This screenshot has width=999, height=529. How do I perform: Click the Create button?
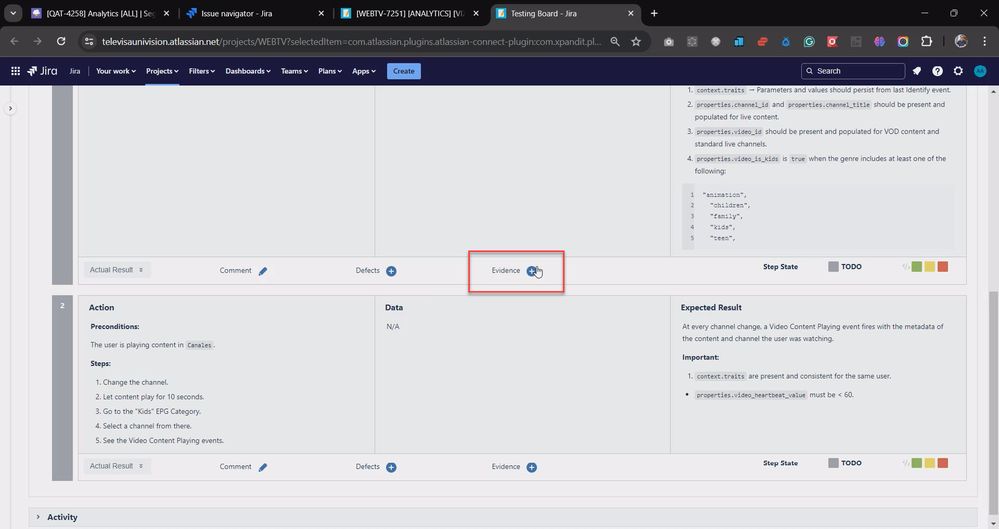point(403,71)
